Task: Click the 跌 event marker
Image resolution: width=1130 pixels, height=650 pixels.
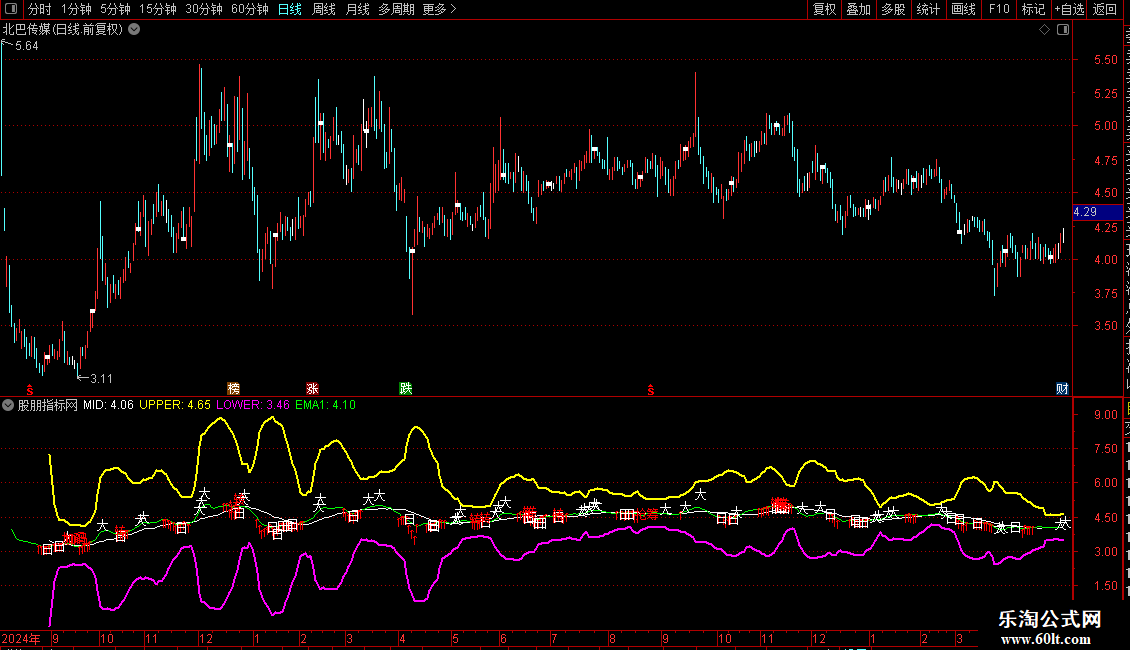Action: click(406, 389)
